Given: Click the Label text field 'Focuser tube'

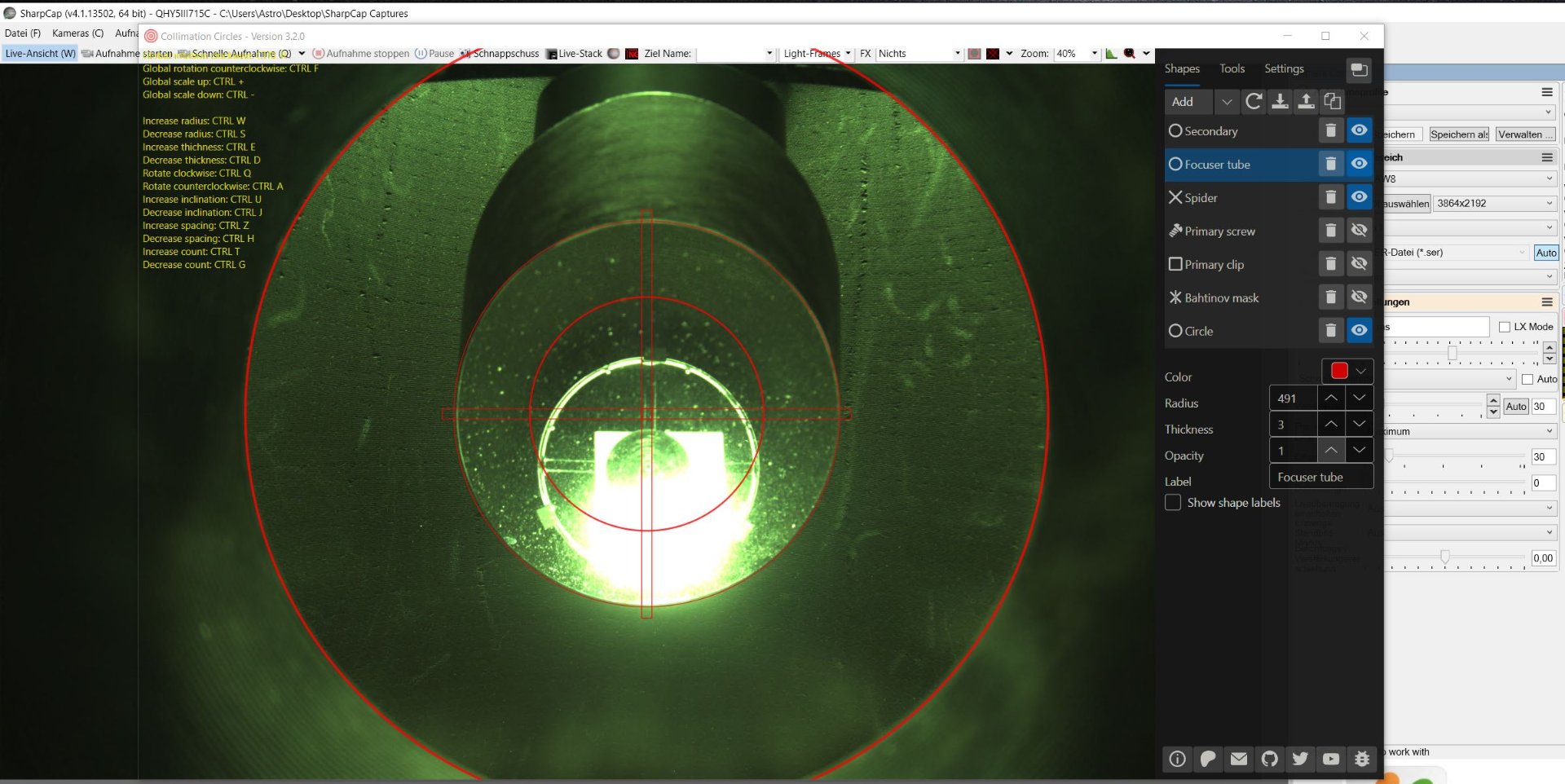Looking at the screenshot, I should coord(1321,477).
